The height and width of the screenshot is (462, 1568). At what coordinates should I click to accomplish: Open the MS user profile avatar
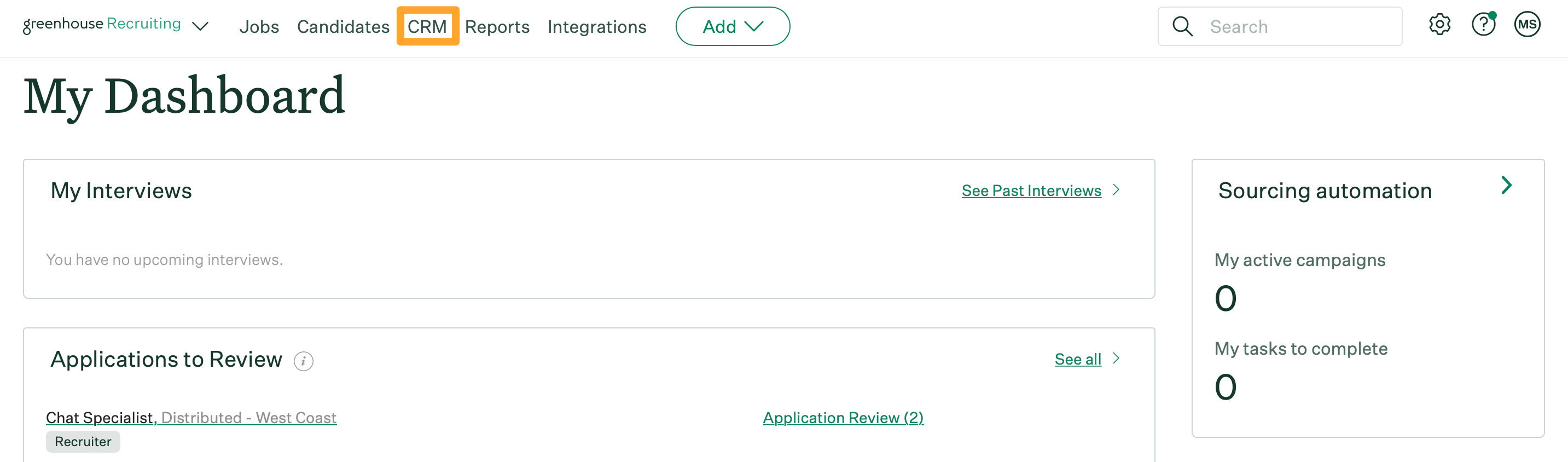coord(1529,24)
